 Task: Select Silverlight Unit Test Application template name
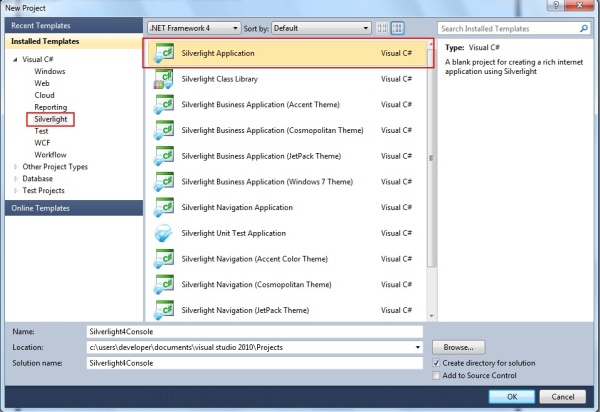tap(233, 233)
